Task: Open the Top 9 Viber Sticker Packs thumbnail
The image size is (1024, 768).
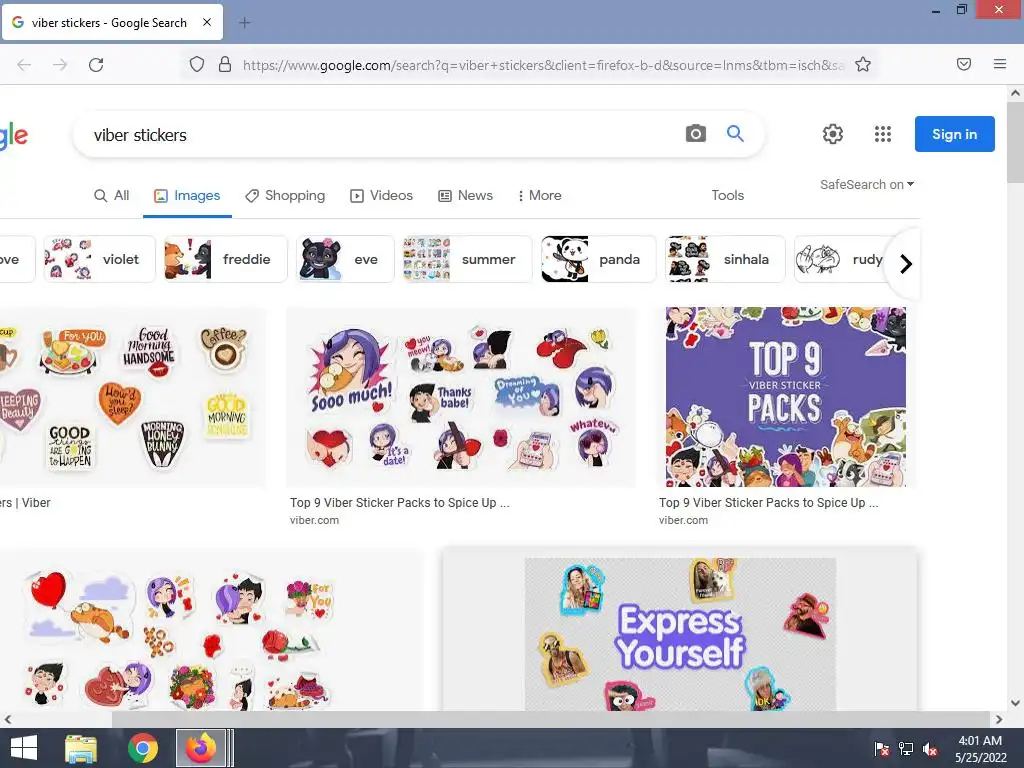Action: [786, 397]
